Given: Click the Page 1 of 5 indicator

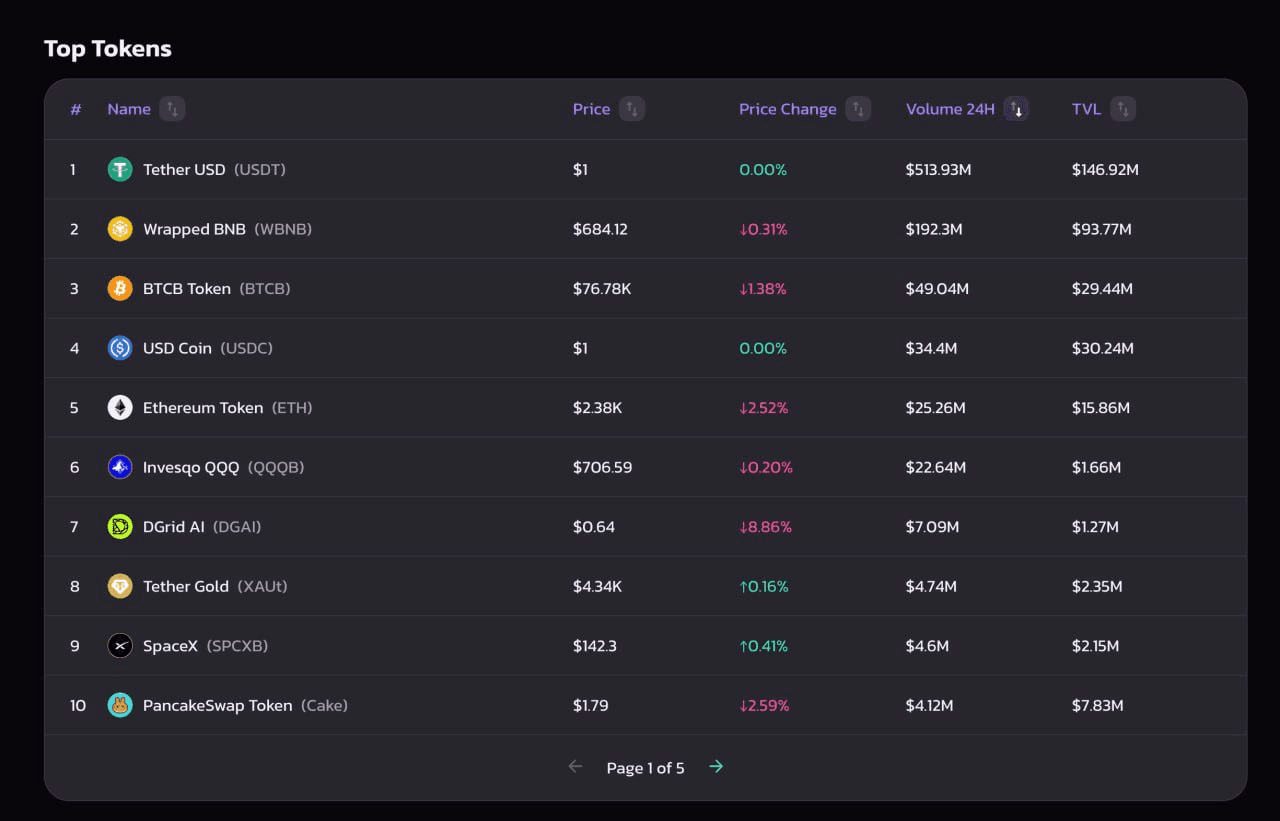Looking at the screenshot, I should [x=646, y=768].
